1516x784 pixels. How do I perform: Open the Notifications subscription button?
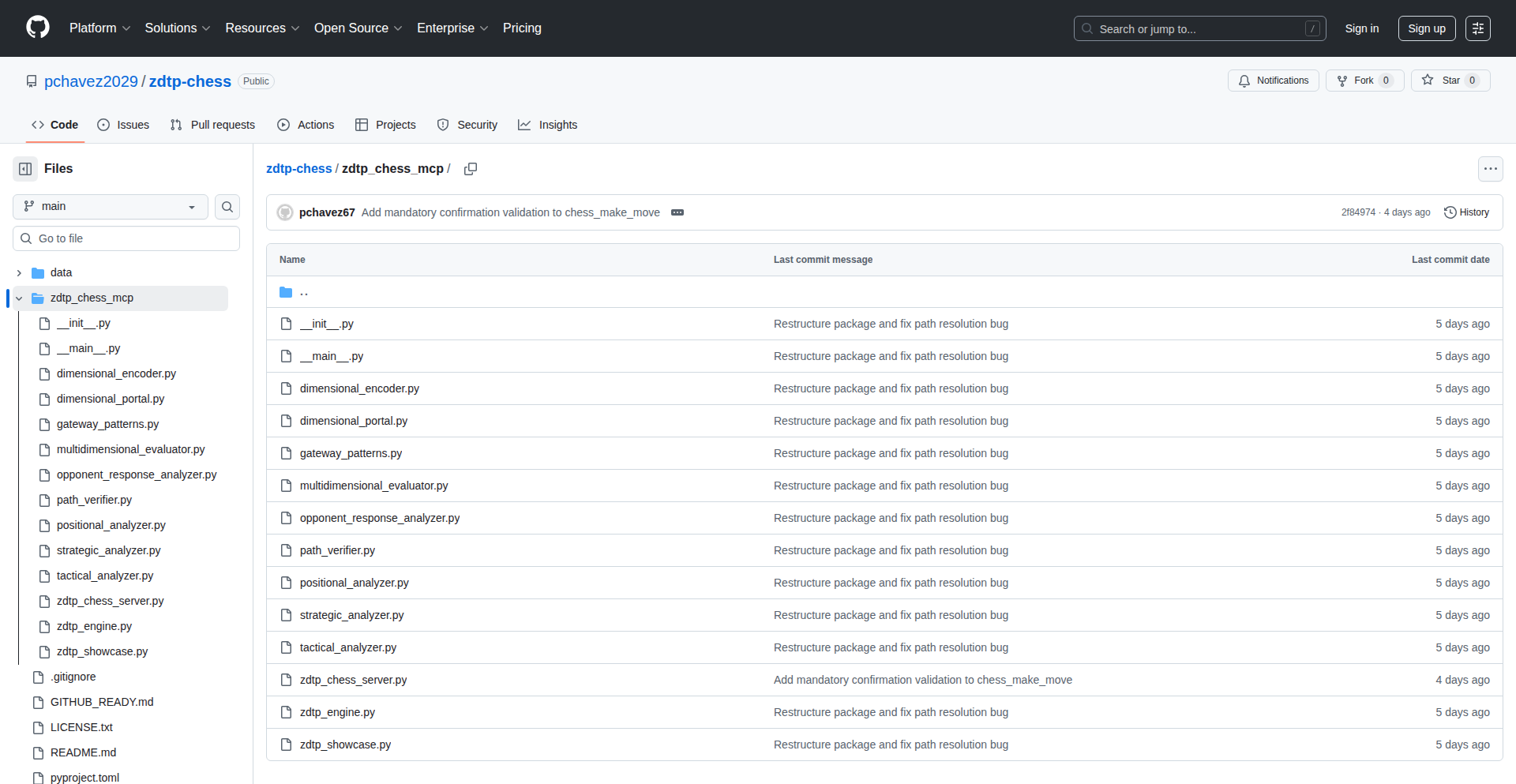coord(1273,81)
